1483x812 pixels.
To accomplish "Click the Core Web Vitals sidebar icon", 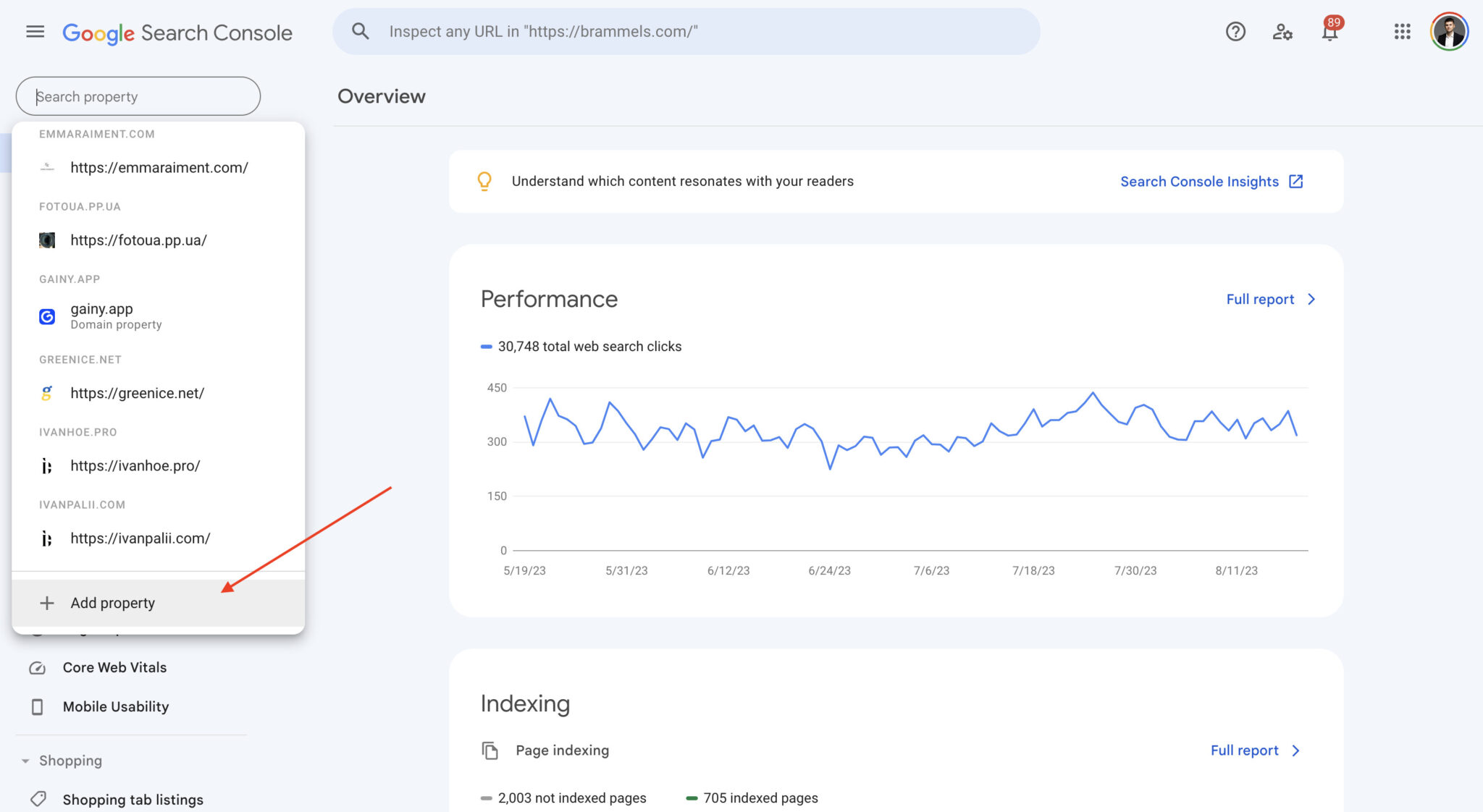I will pos(38,667).
